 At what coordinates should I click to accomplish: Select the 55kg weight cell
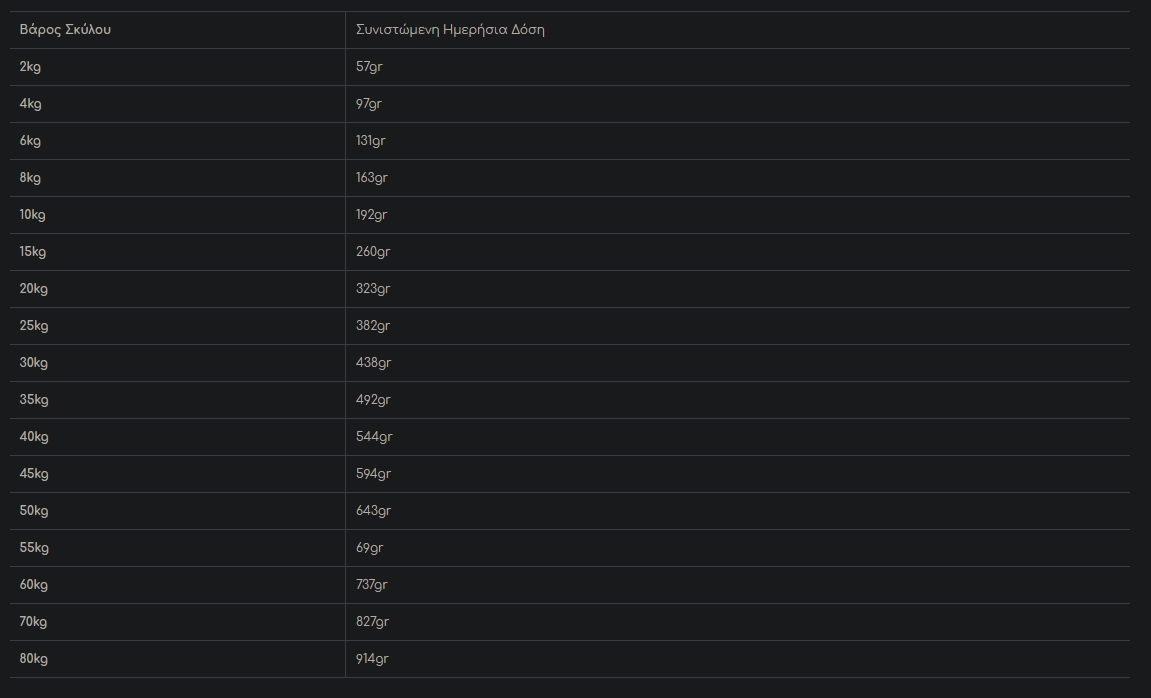coord(34,548)
